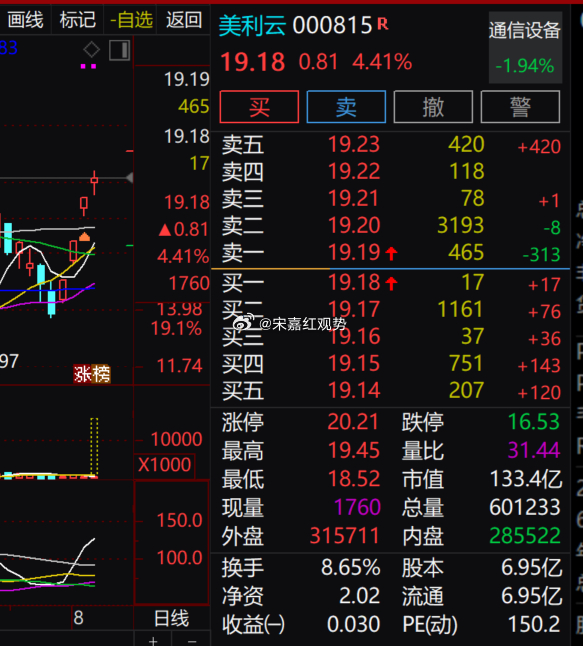Click the 返回 menu item
This screenshot has width=583, height=646.
(x=184, y=19)
